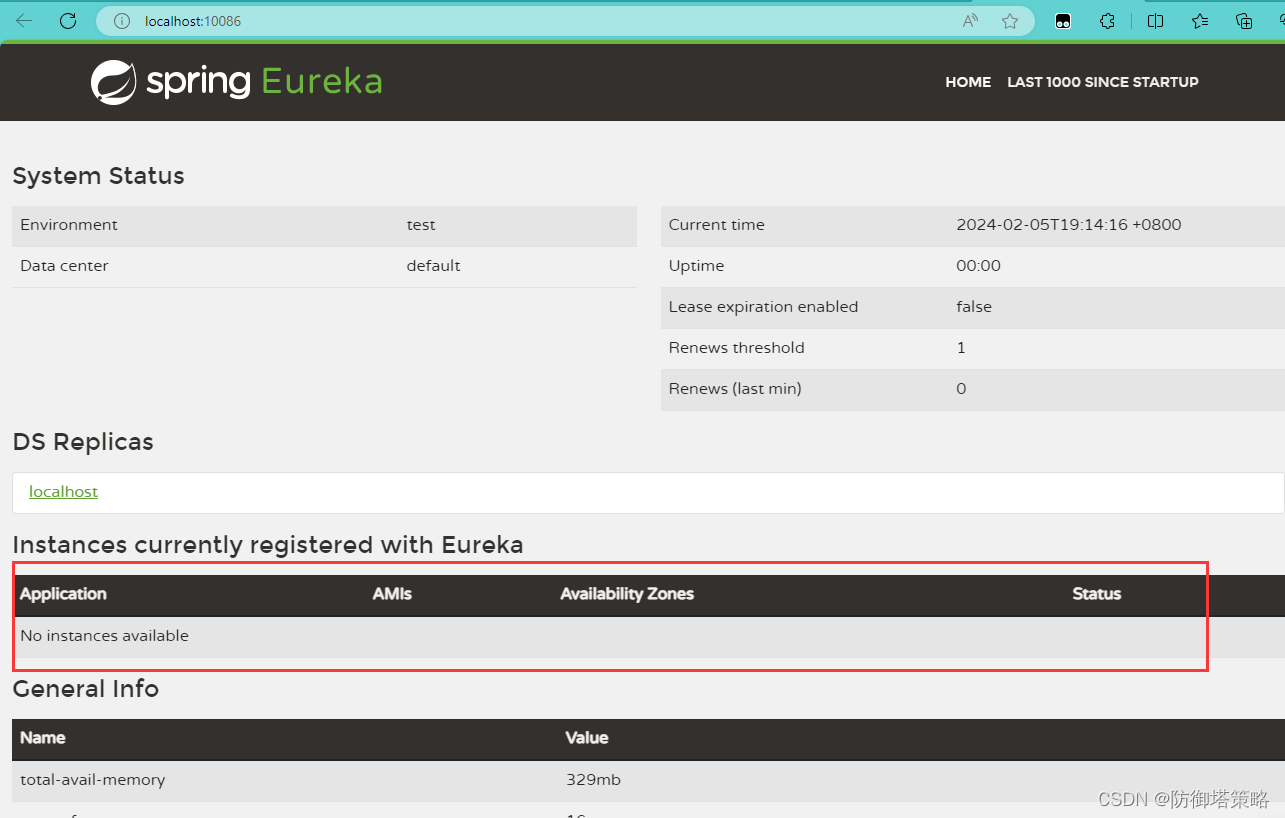Activate the Read aloud icon
This screenshot has width=1285, height=818.
click(x=969, y=20)
